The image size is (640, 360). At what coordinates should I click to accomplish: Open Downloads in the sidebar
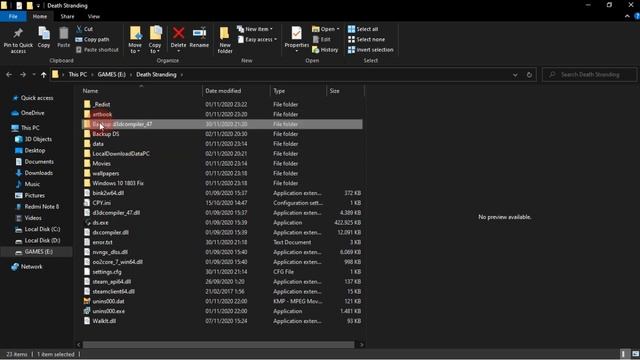pos(38,173)
